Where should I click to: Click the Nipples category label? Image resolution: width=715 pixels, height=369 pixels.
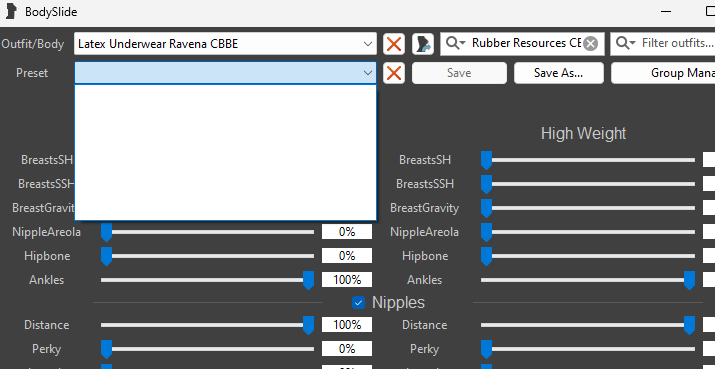click(x=399, y=302)
